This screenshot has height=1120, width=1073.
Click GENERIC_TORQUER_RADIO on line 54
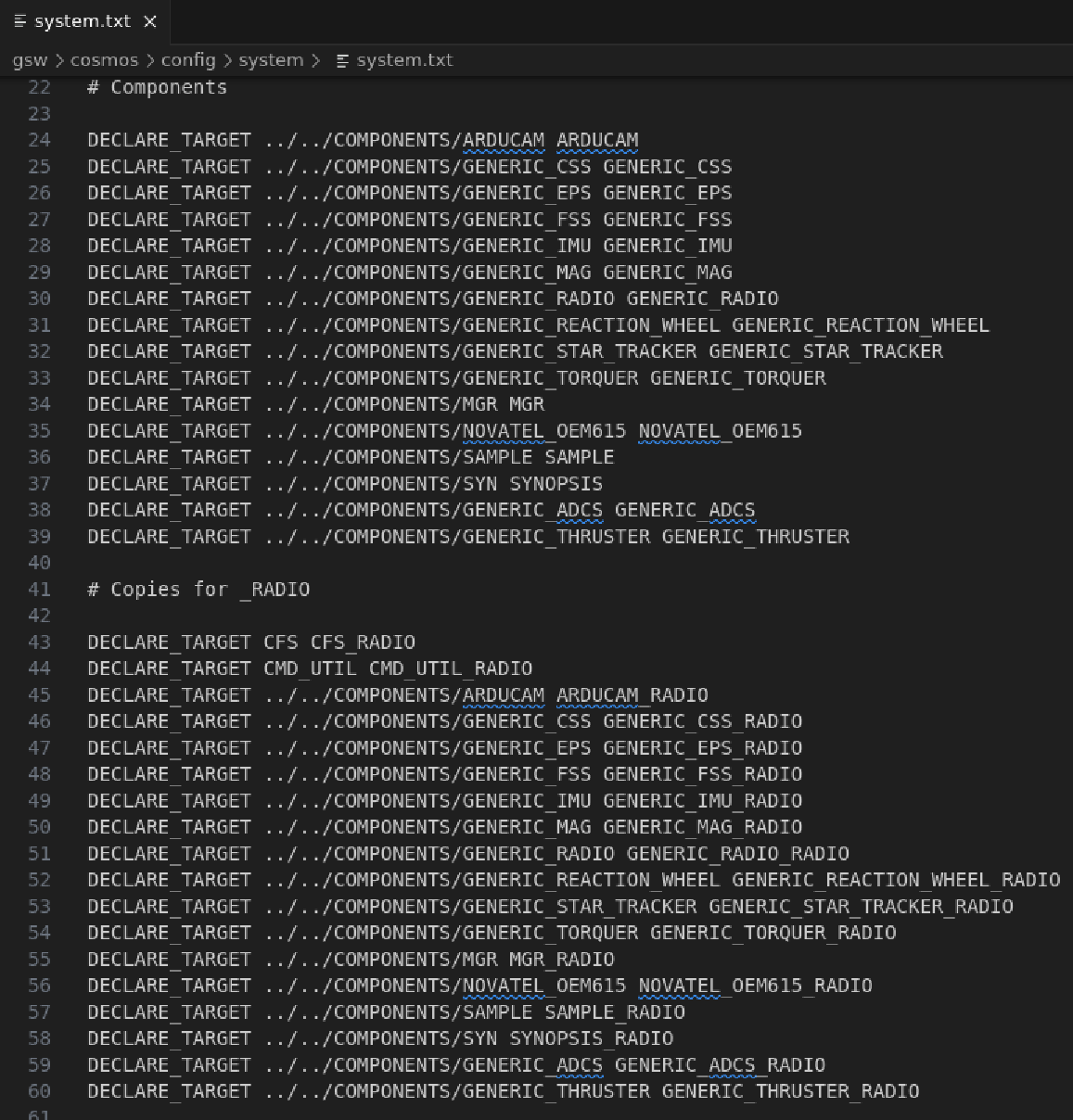(773, 933)
